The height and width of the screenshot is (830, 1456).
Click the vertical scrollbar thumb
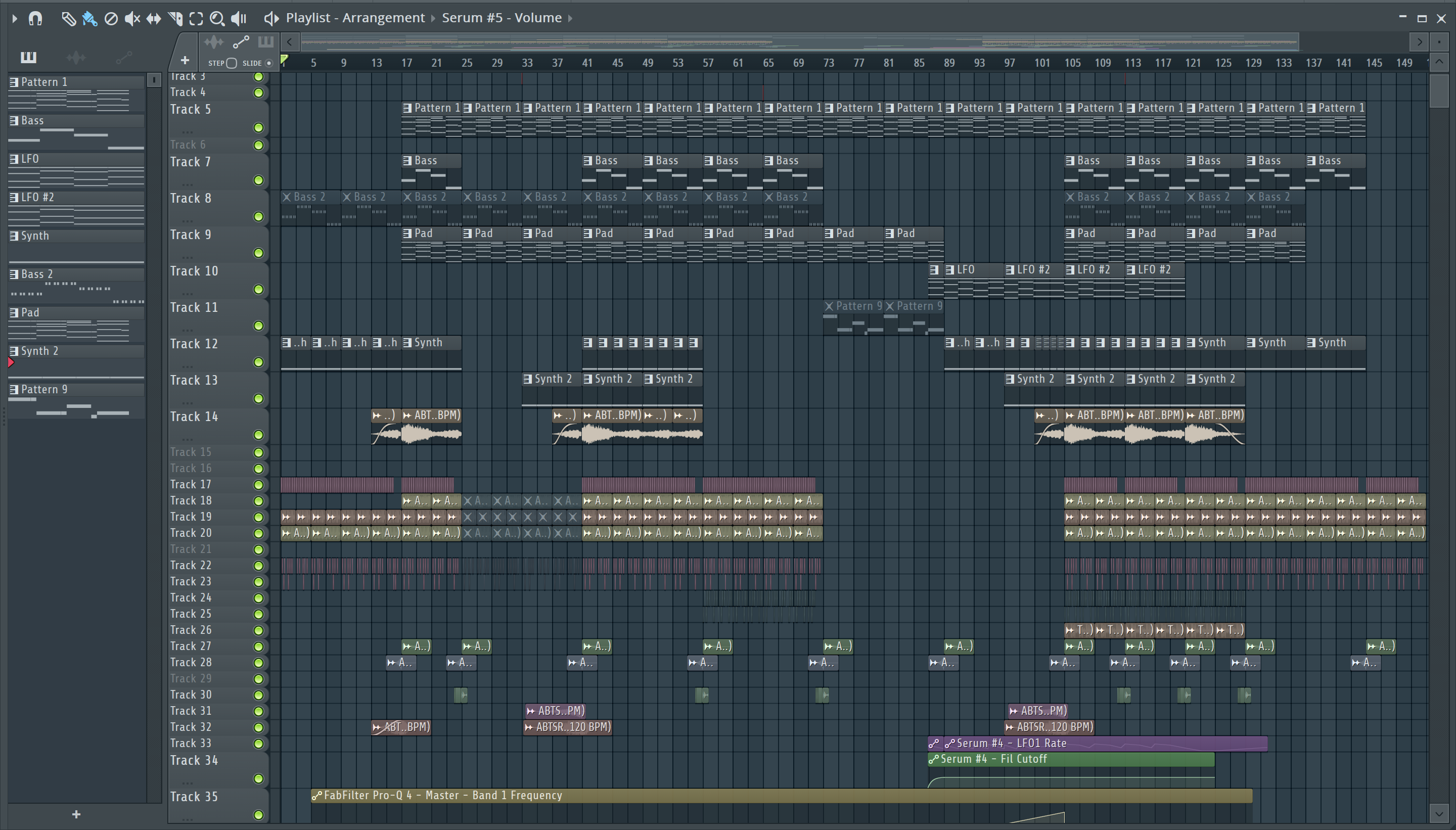point(1439,90)
